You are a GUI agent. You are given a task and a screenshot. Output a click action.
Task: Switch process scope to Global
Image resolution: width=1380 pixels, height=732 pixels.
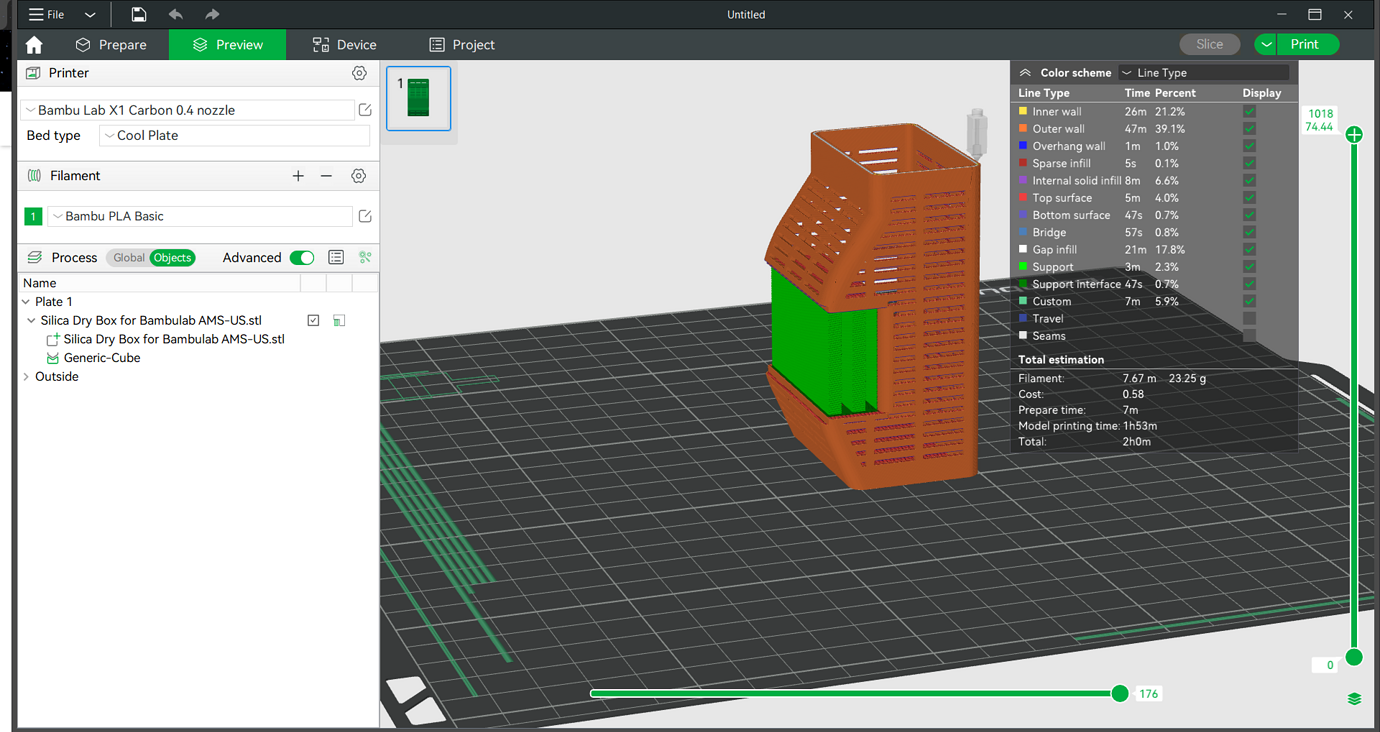click(128, 258)
